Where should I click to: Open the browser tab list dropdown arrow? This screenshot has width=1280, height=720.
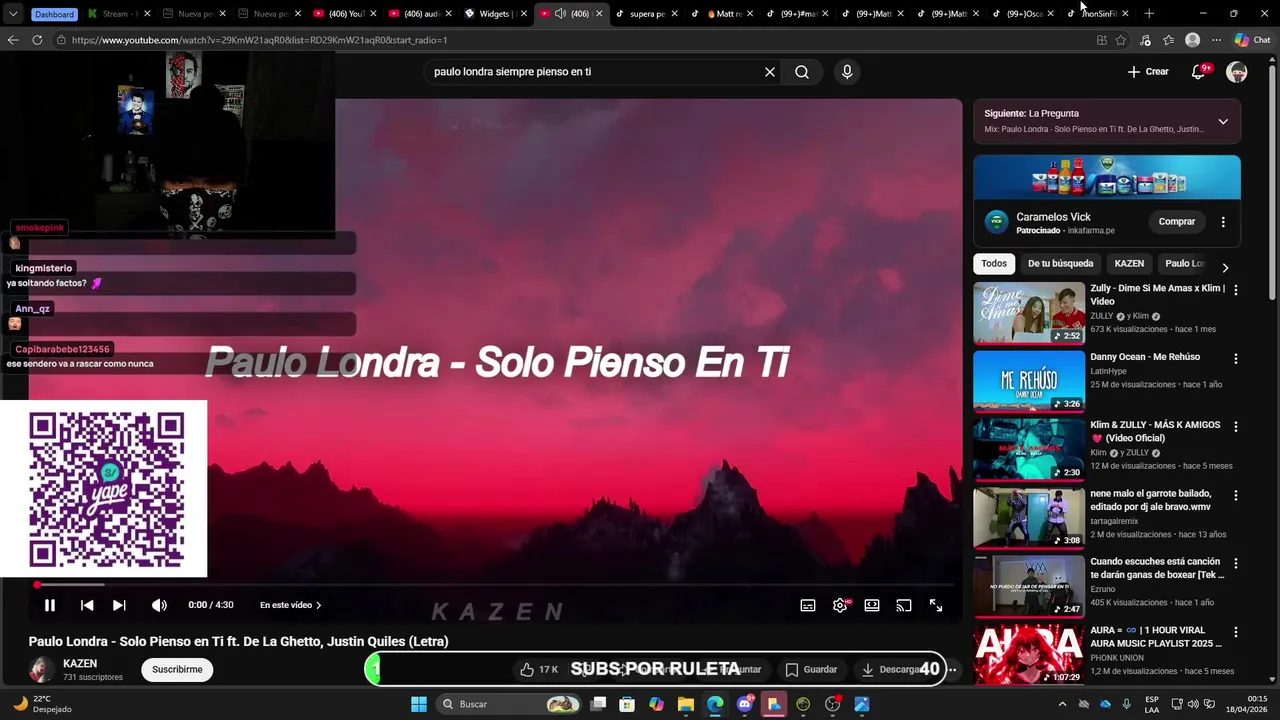(x=13, y=14)
